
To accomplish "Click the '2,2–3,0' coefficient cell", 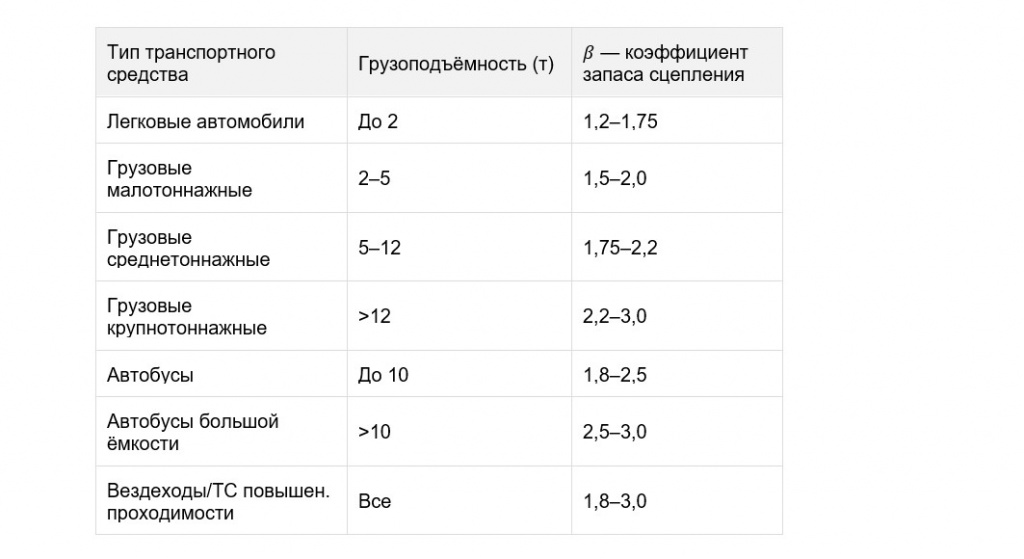I will 677,316.
